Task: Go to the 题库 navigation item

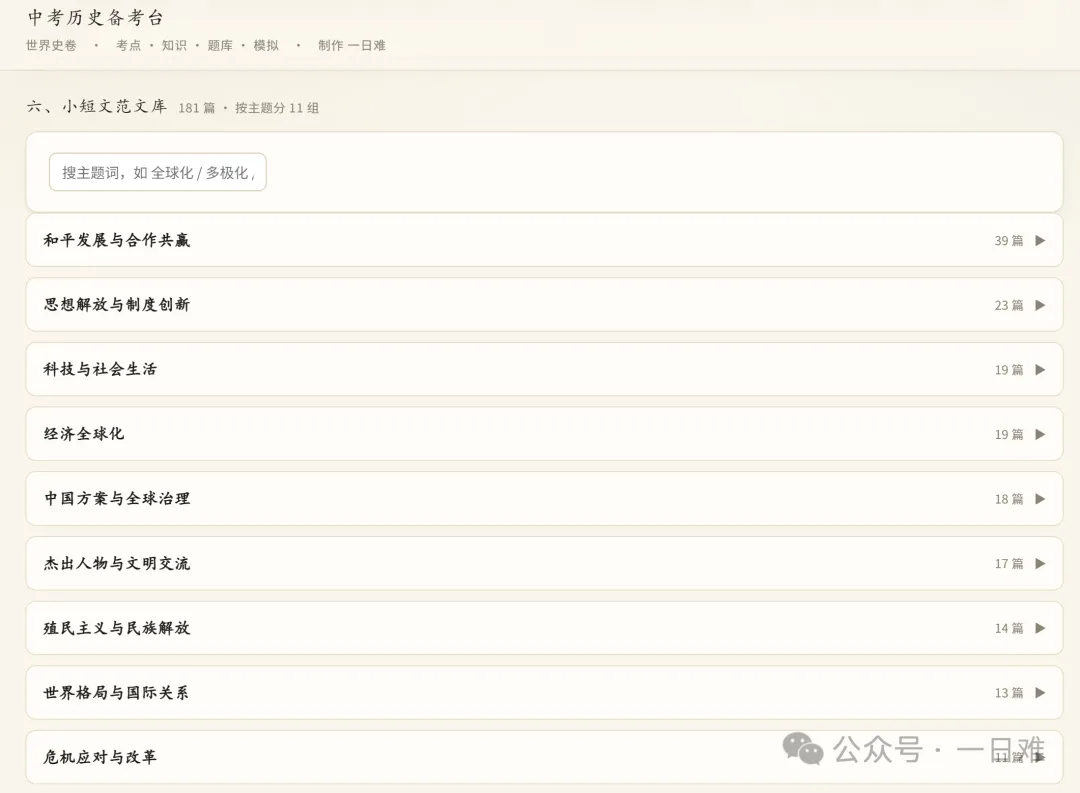Action: 220,45
